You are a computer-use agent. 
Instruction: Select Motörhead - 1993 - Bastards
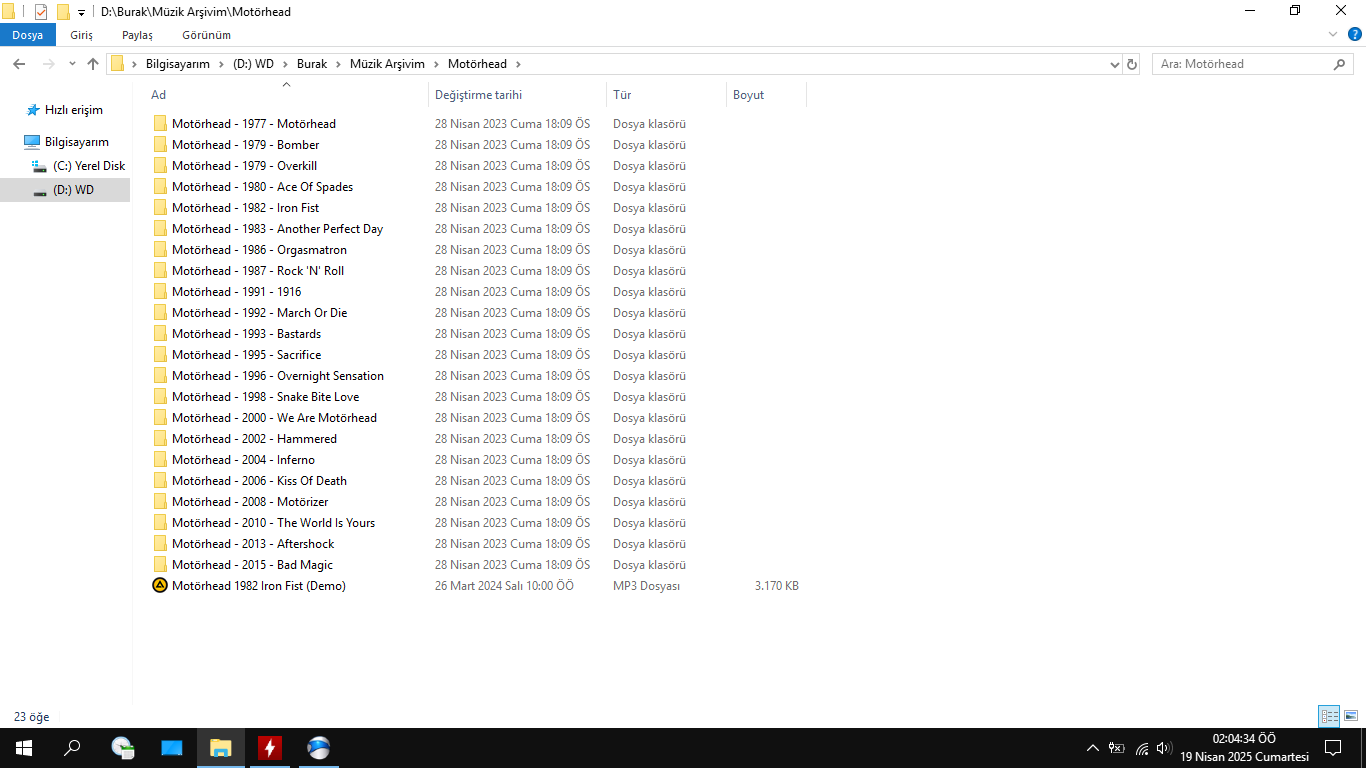pos(247,334)
